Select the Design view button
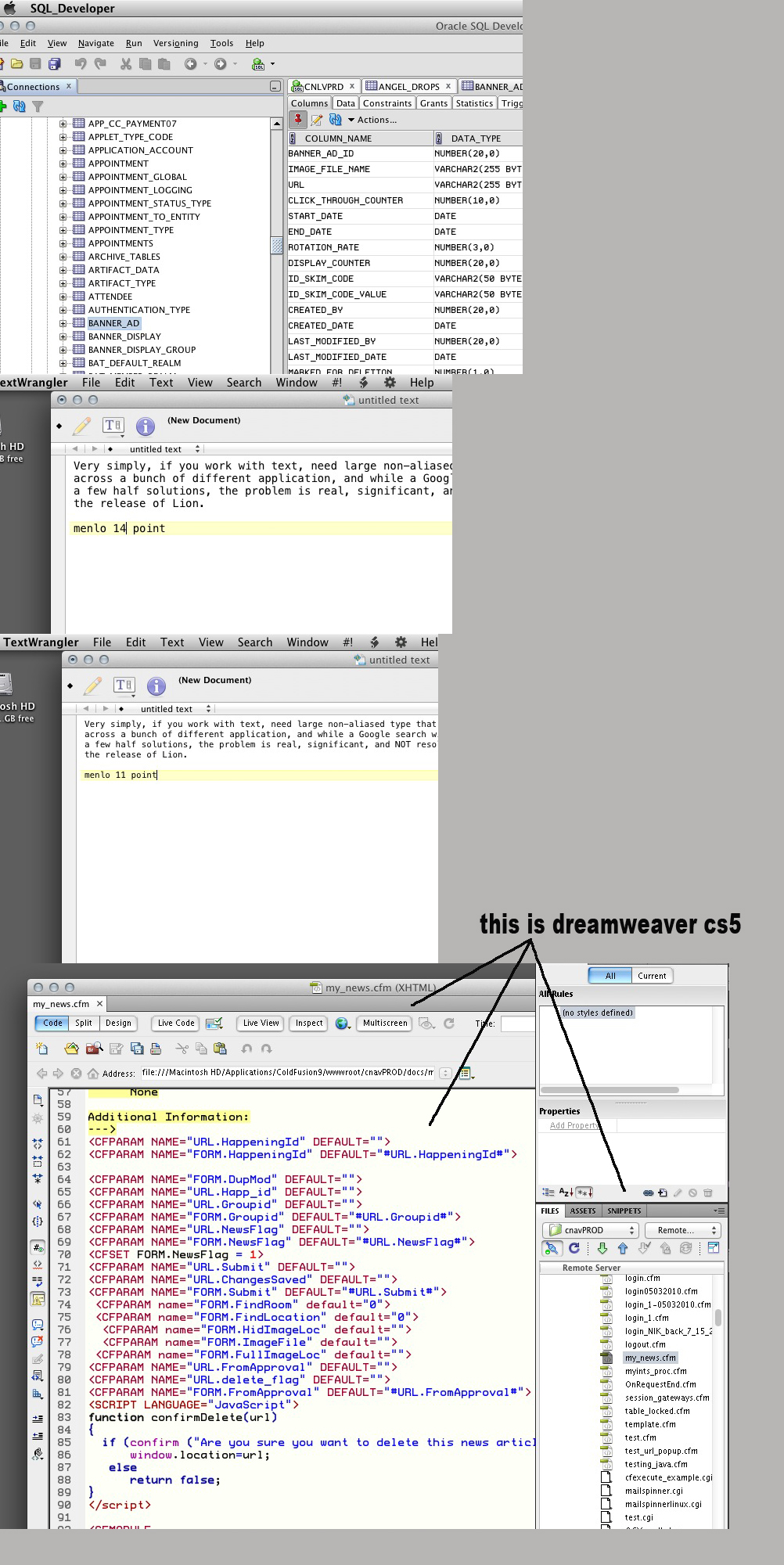Screen dimensions: 784x1565 118,1023
